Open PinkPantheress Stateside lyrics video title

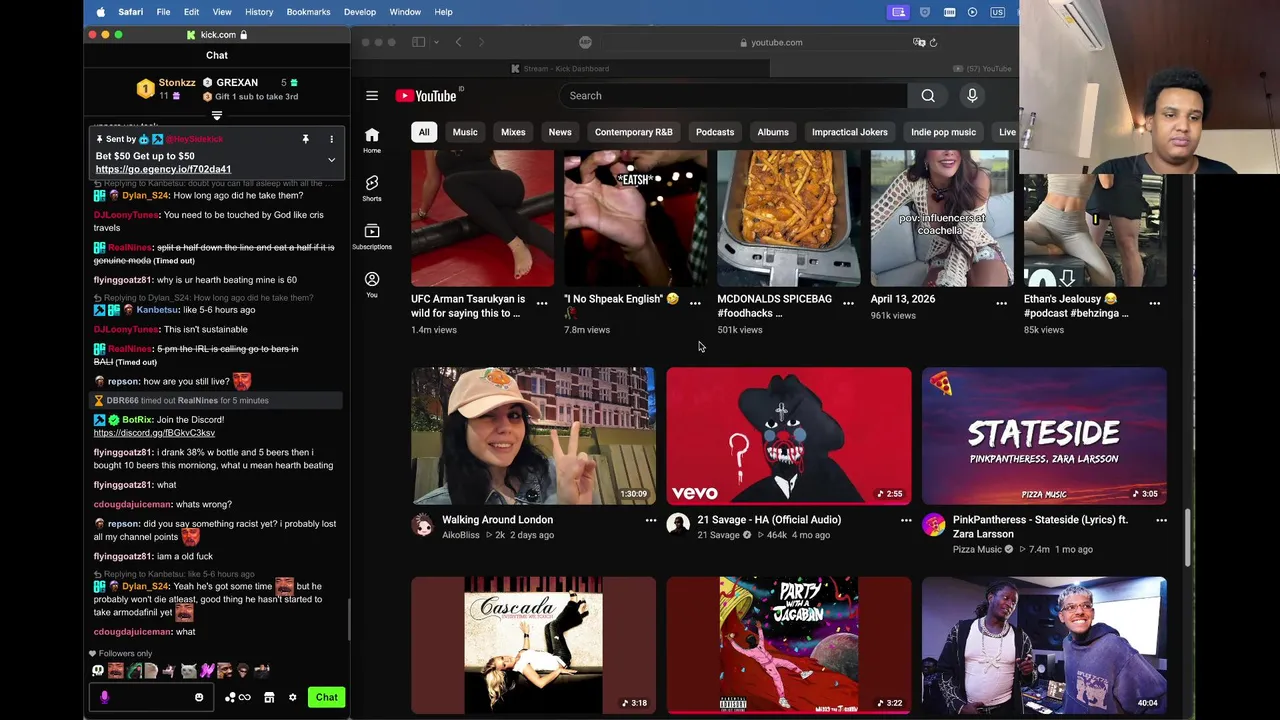pos(1040,527)
